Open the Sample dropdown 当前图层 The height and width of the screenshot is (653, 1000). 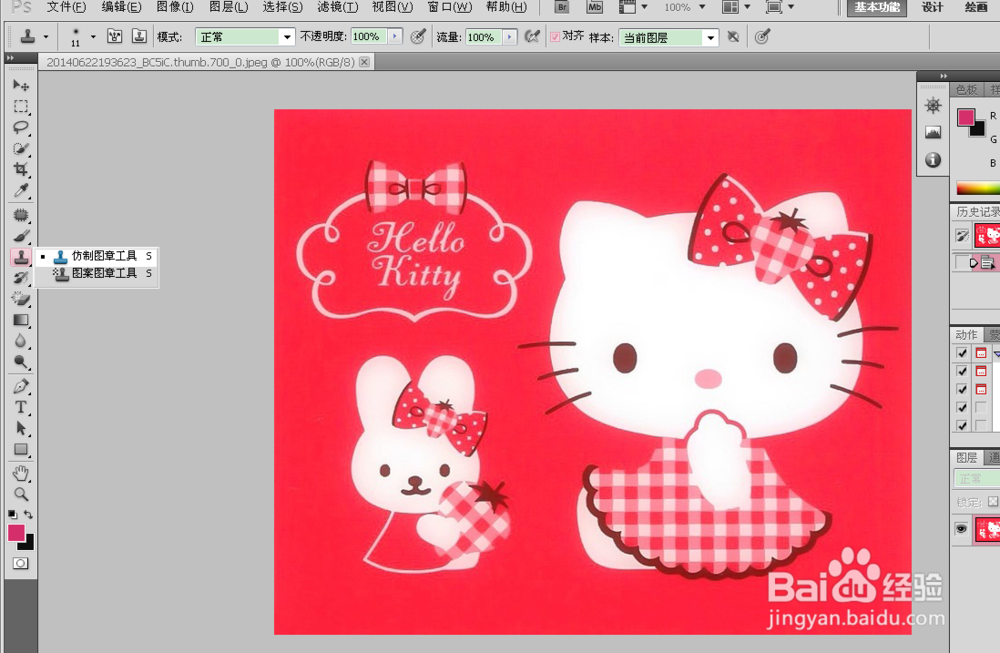(x=668, y=38)
